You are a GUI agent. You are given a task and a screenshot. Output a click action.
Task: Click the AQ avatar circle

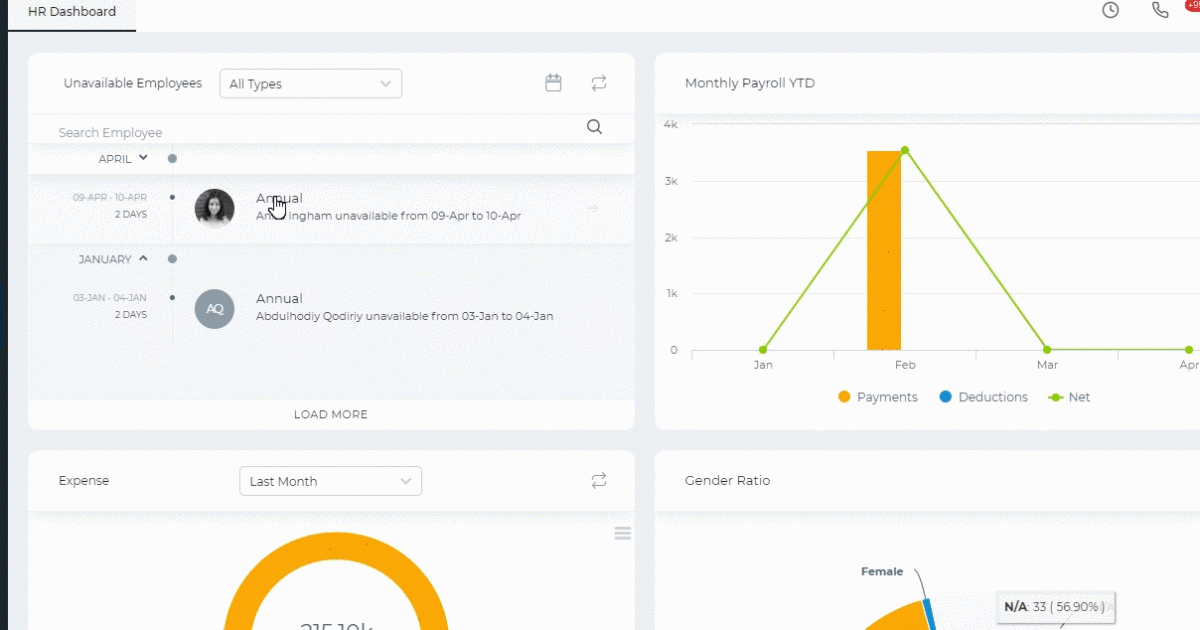click(x=214, y=309)
